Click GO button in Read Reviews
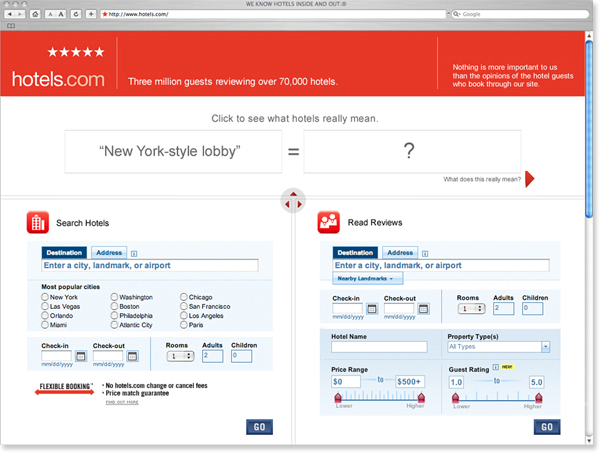This screenshot has height=453, width=600. pos(547,427)
